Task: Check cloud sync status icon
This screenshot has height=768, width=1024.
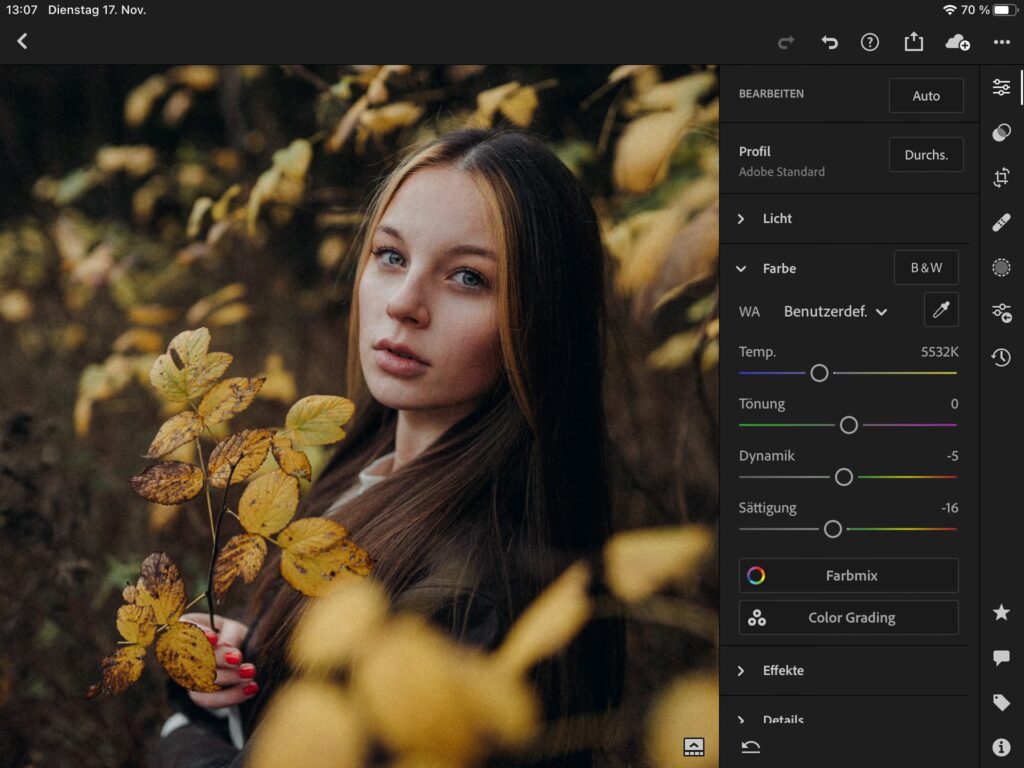Action: click(x=957, y=41)
